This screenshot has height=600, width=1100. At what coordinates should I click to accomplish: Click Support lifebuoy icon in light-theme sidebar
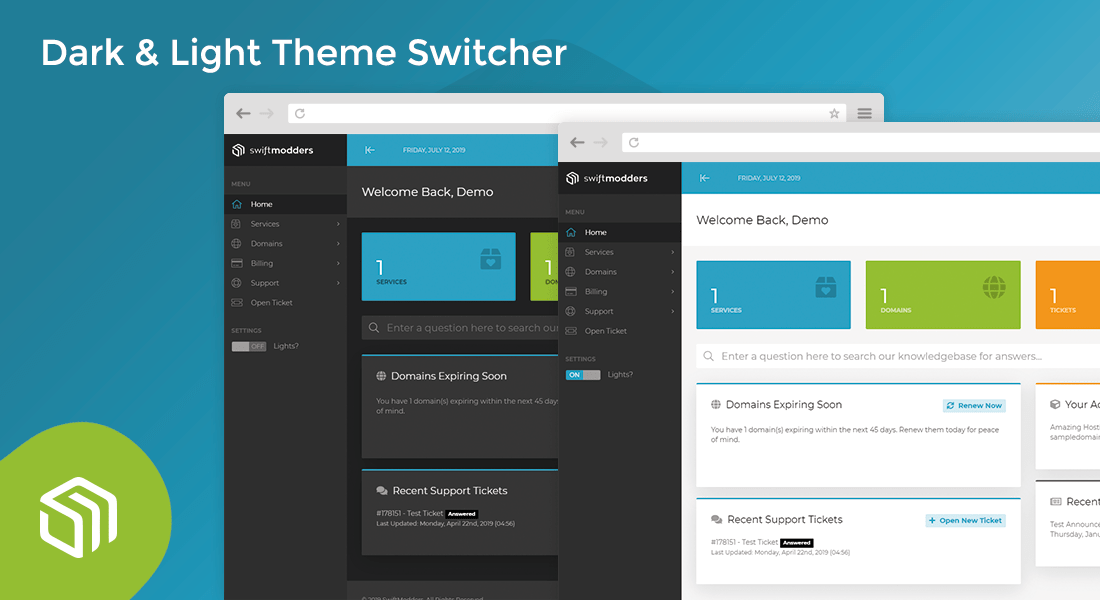point(570,311)
